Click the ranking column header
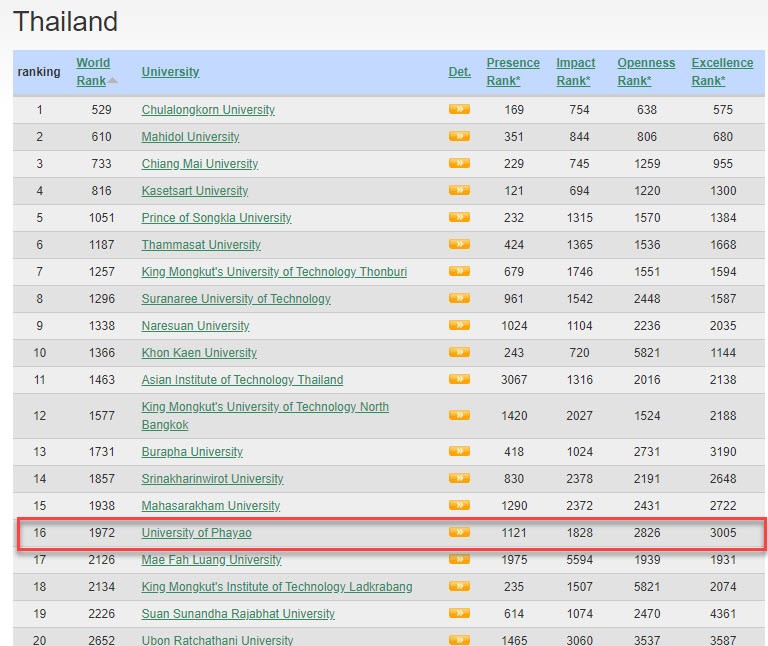768x646 pixels. tap(39, 72)
